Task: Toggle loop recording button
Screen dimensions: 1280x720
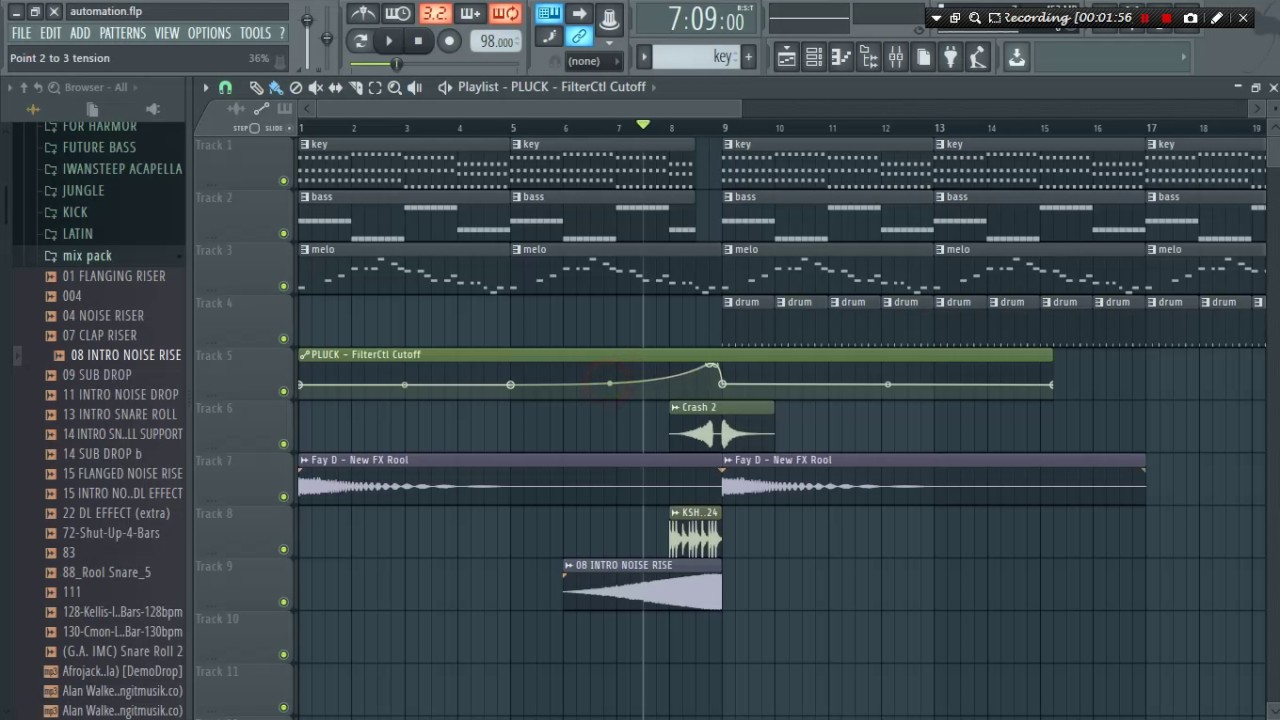Action: (506, 14)
